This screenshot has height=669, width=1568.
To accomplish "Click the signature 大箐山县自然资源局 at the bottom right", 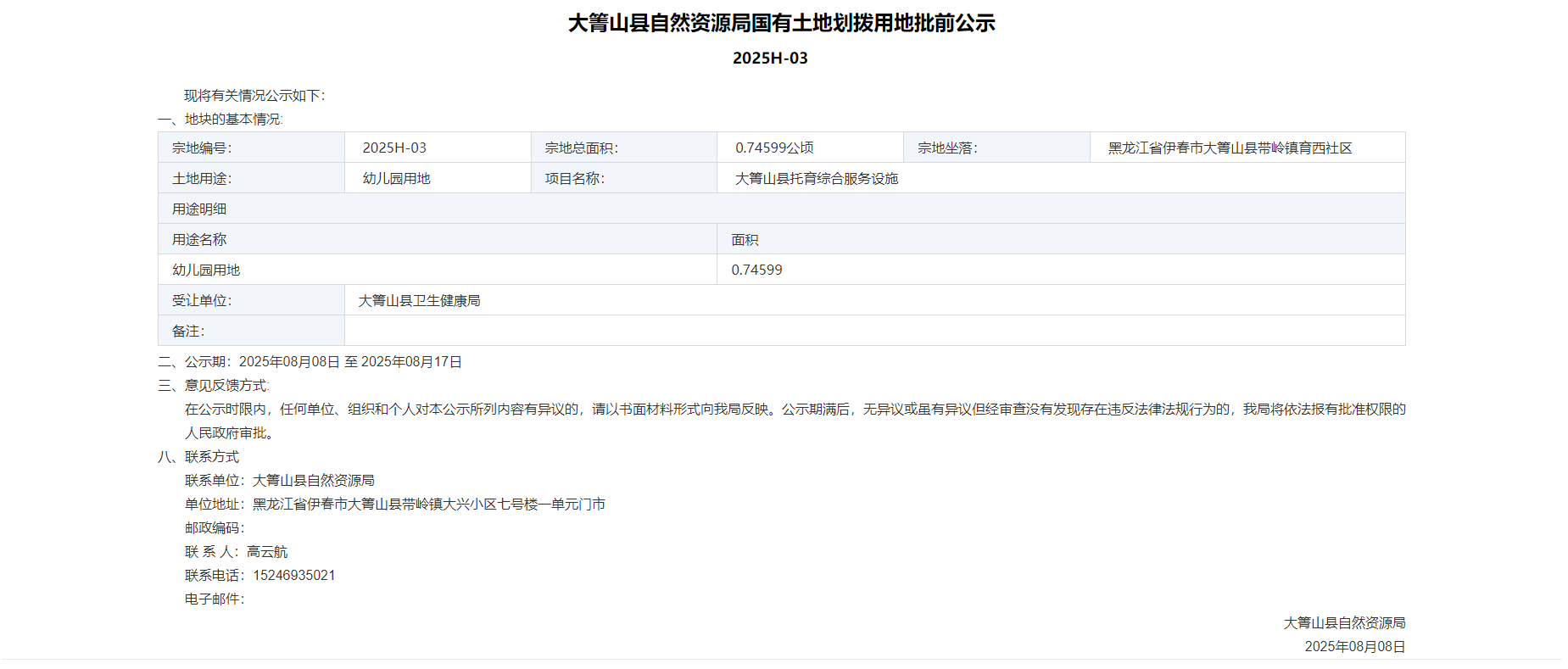I will [1344, 623].
